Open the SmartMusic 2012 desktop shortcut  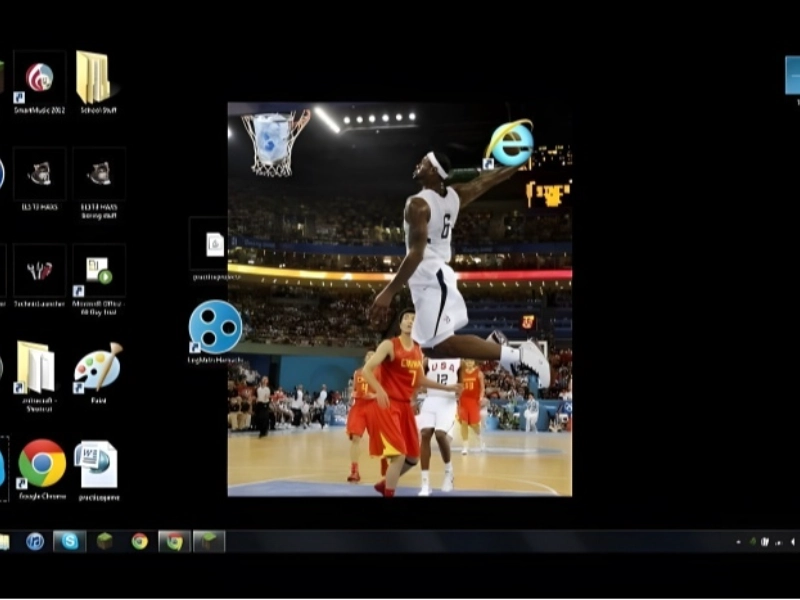point(40,79)
